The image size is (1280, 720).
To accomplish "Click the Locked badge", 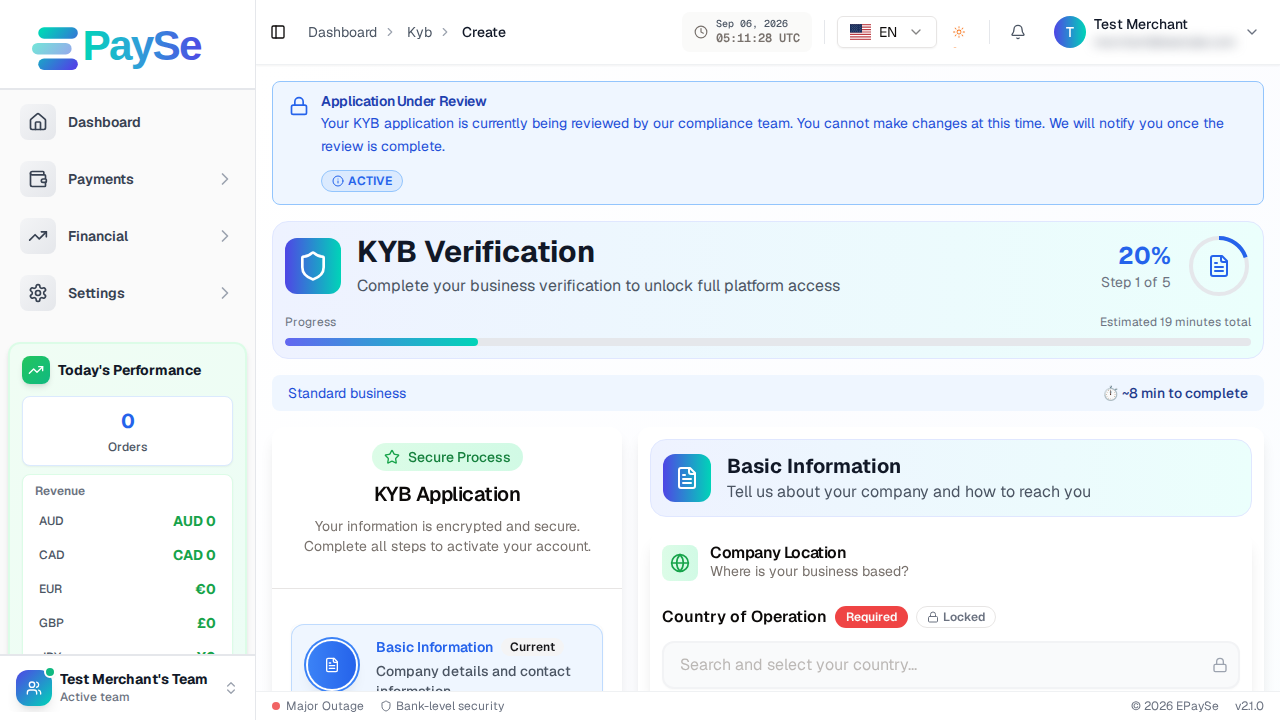I will pyautogui.click(x=956, y=617).
